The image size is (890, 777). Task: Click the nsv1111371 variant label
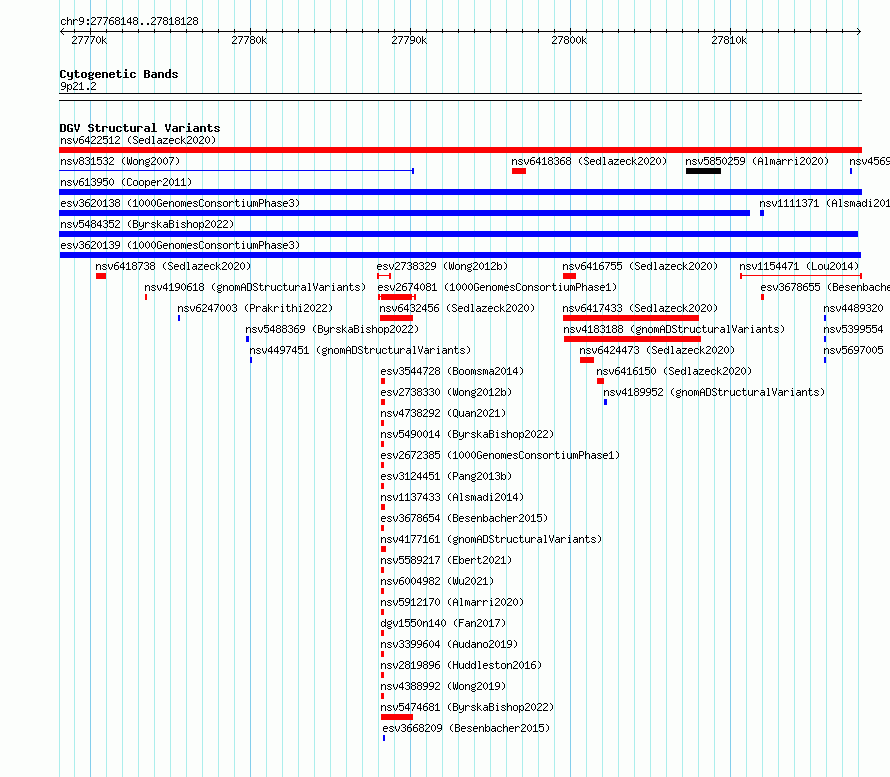tap(824, 203)
